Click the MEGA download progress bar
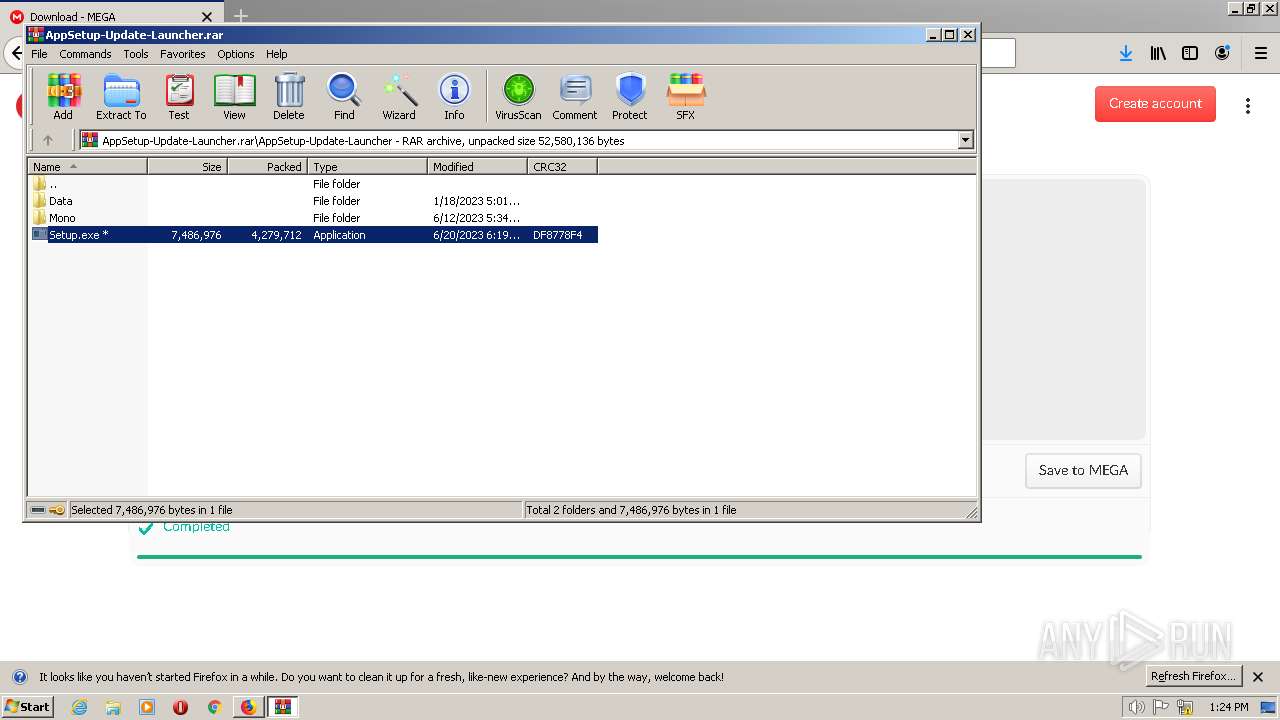The width and height of the screenshot is (1280, 720). (639, 557)
